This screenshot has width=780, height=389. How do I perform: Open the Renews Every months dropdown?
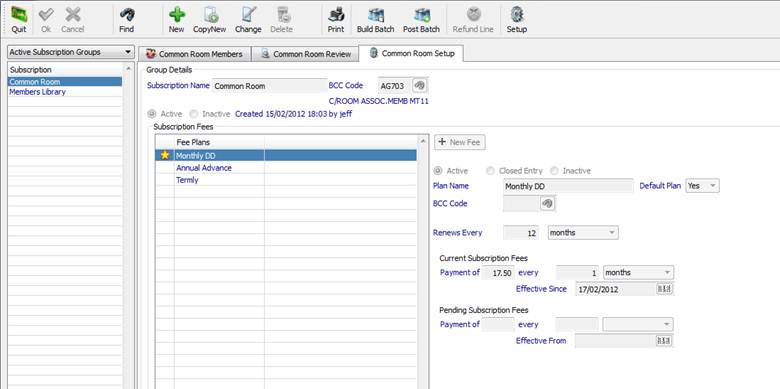[583, 232]
